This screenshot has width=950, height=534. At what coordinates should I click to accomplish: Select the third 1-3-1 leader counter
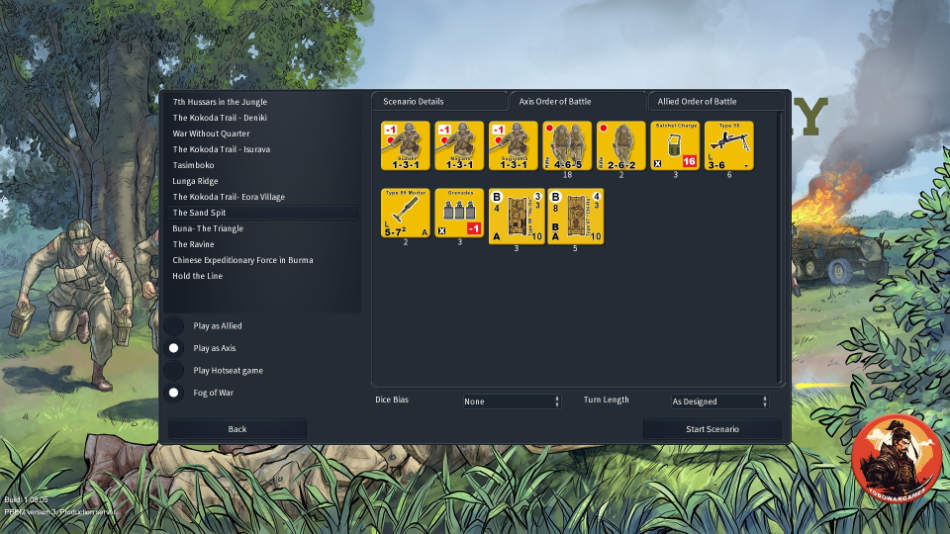pyautogui.click(x=513, y=145)
